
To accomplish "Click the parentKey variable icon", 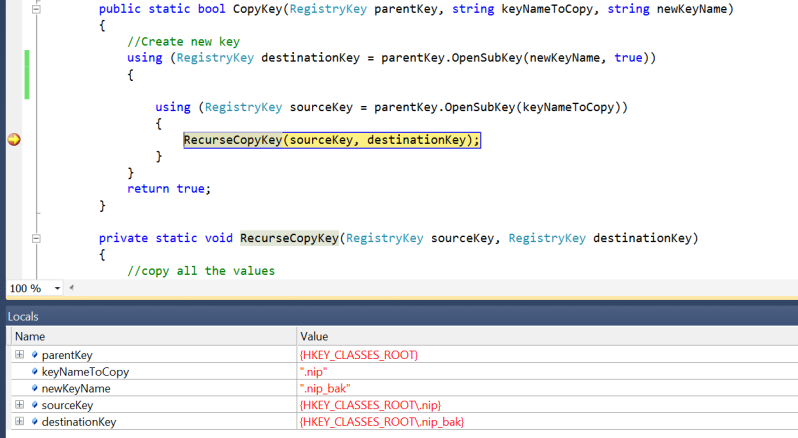I will [35, 355].
